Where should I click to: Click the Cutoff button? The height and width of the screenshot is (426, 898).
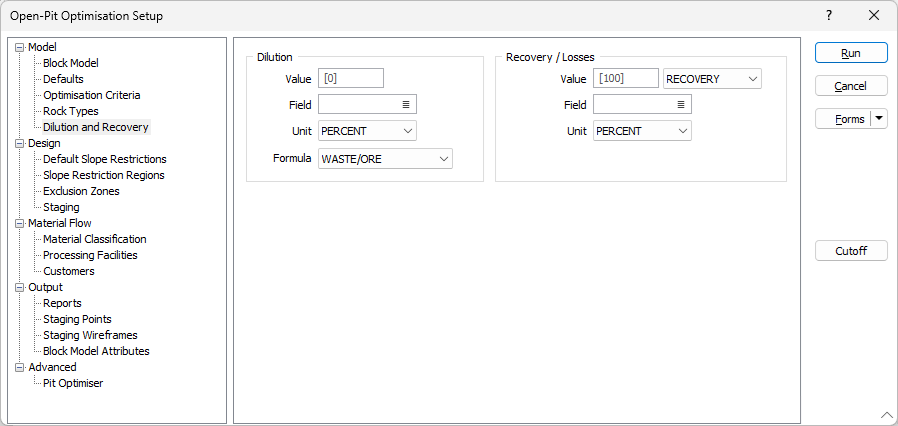pyautogui.click(x=851, y=251)
